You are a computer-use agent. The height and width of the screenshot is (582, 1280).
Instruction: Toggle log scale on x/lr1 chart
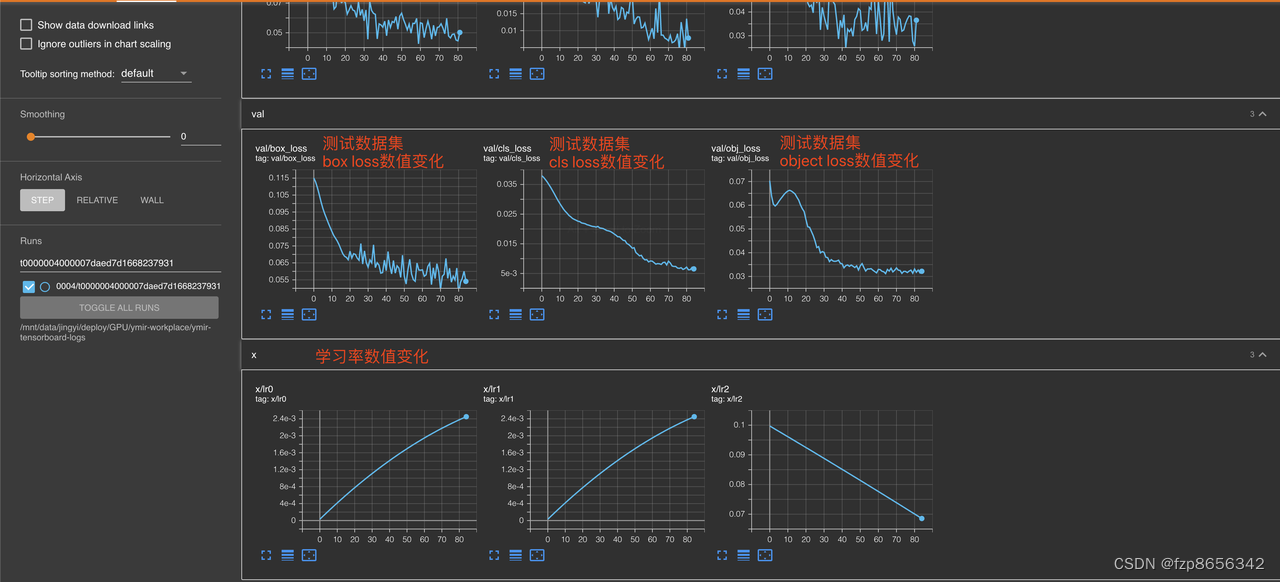click(x=515, y=554)
